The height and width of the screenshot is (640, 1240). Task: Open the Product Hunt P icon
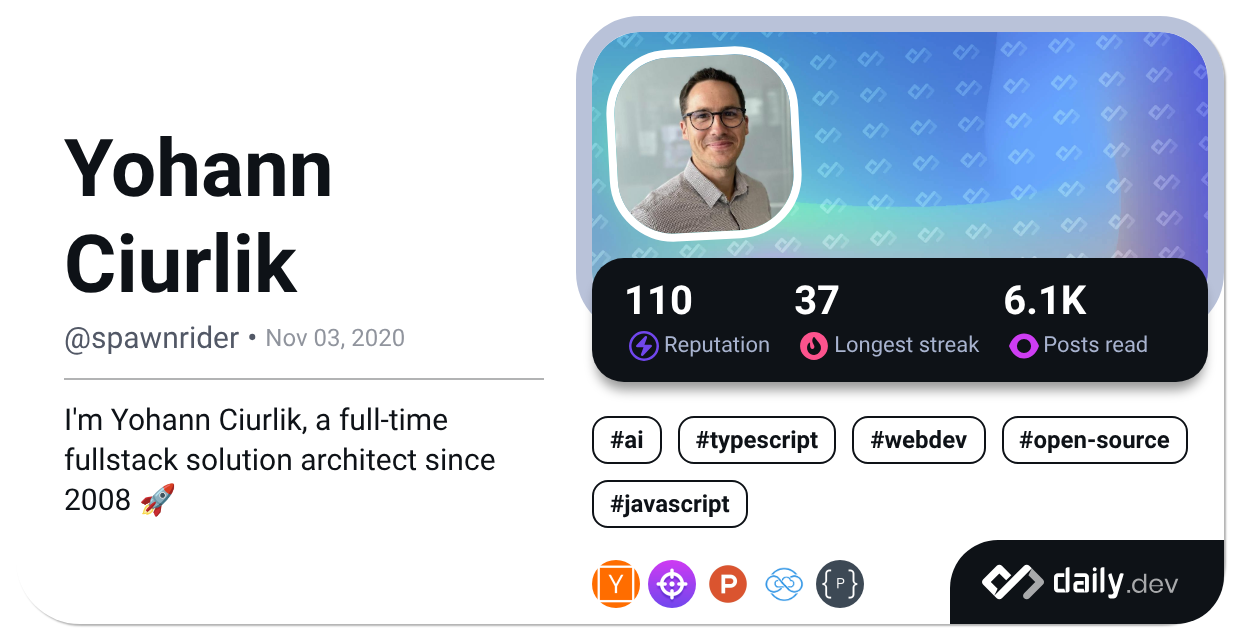[x=728, y=584]
